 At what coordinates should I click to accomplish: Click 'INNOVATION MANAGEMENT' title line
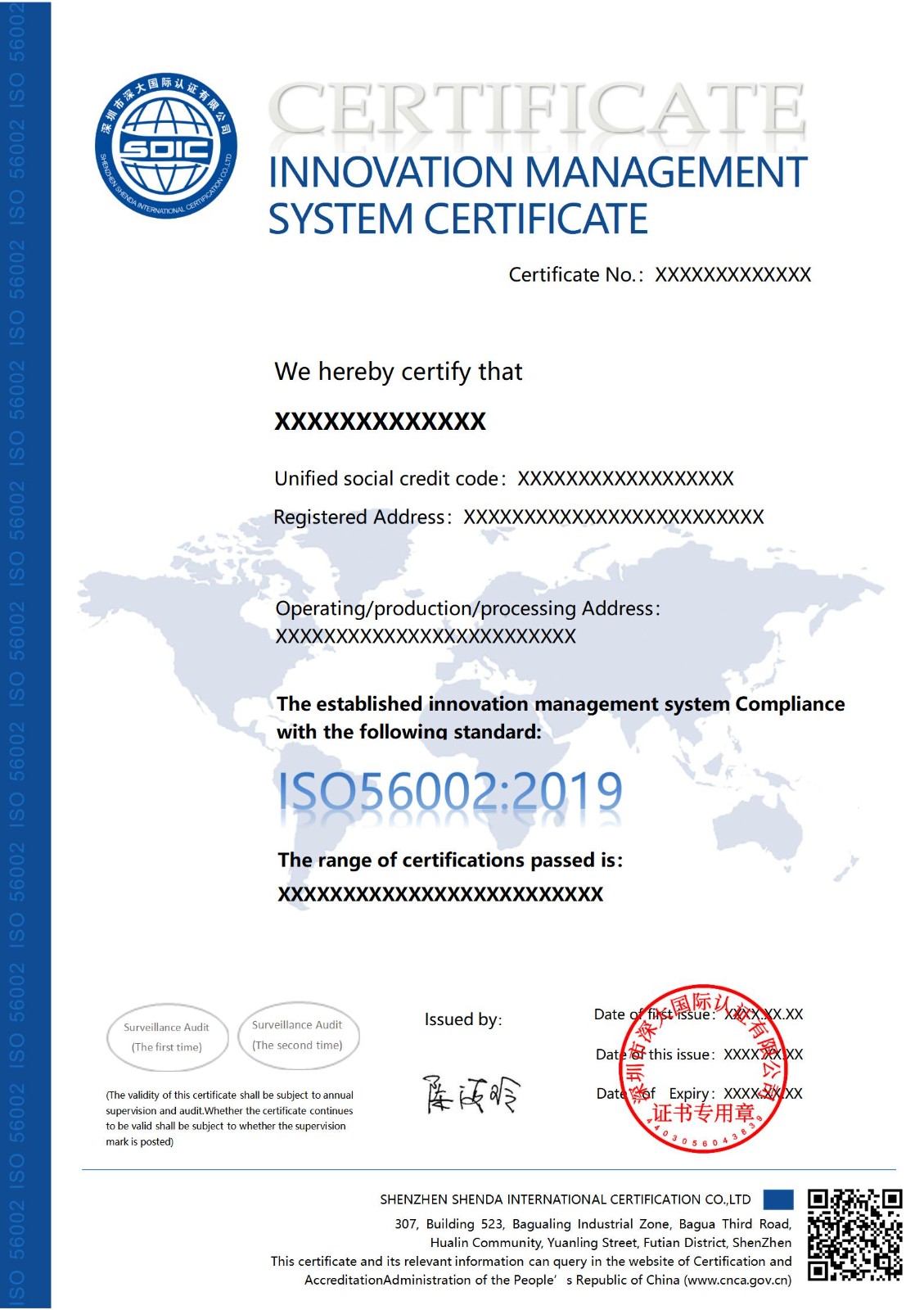click(x=538, y=173)
